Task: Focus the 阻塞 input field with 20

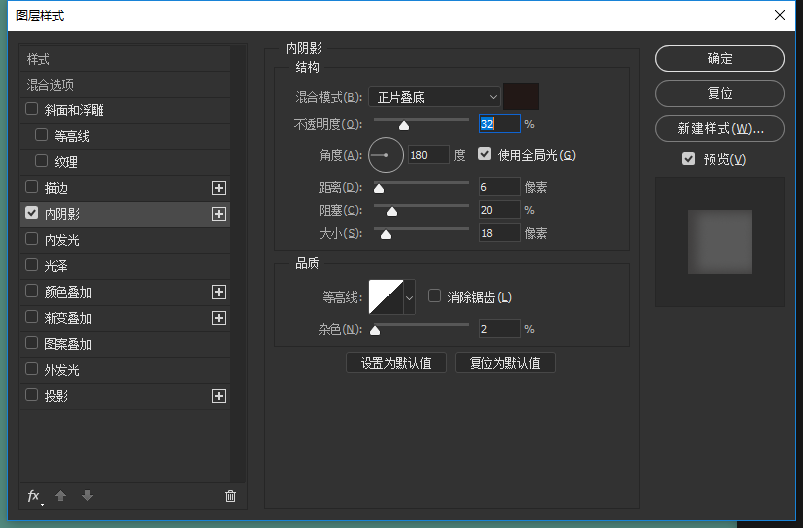Action: pyautogui.click(x=500, y=210)
